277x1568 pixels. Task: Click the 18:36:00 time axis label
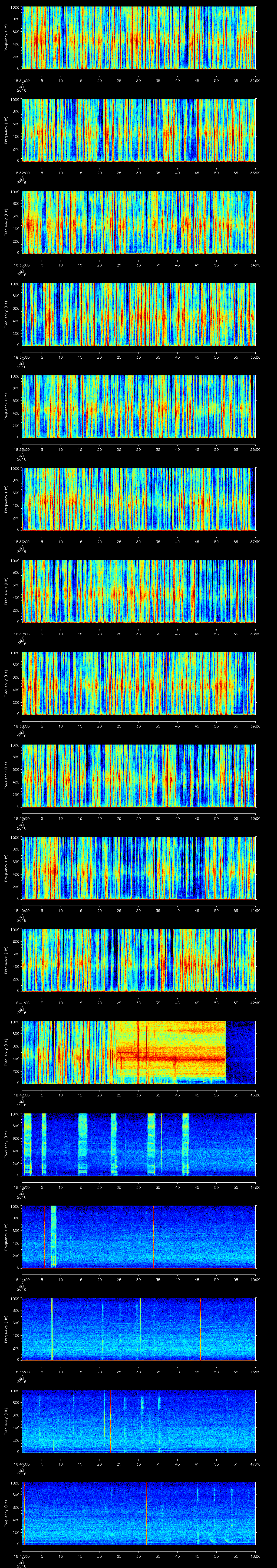point(21,542)
